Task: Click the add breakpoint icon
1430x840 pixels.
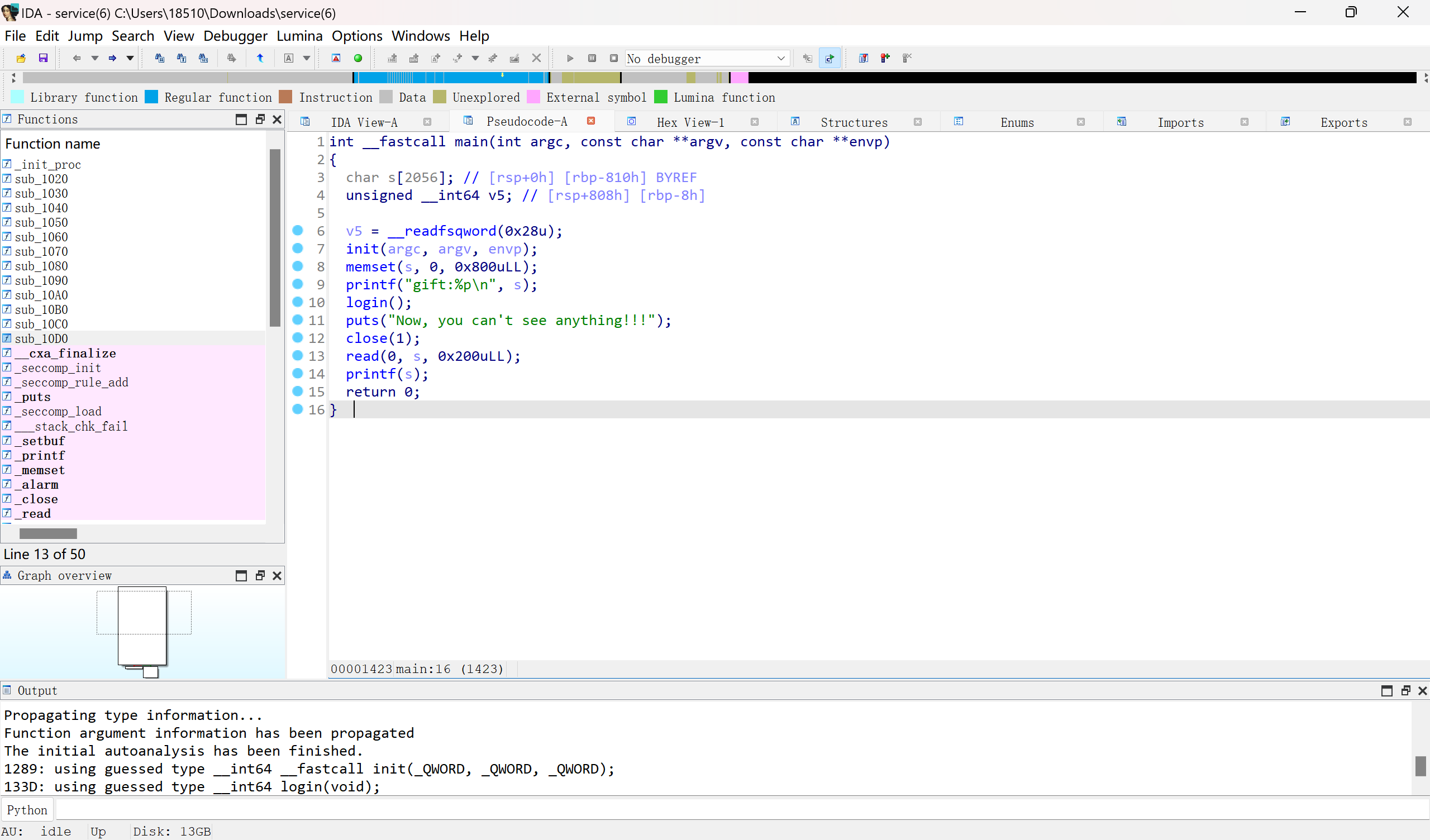Action: coord(885,58)
